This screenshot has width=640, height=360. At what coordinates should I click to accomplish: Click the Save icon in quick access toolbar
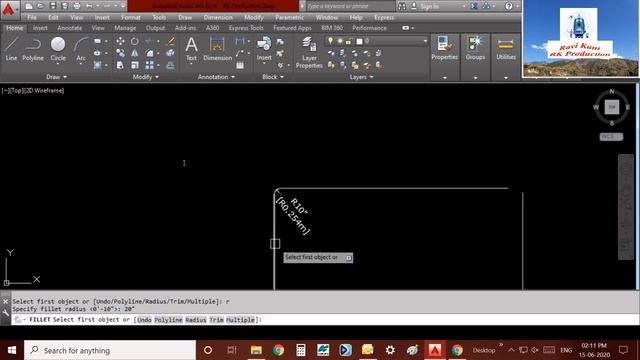(x=53, y=6)
